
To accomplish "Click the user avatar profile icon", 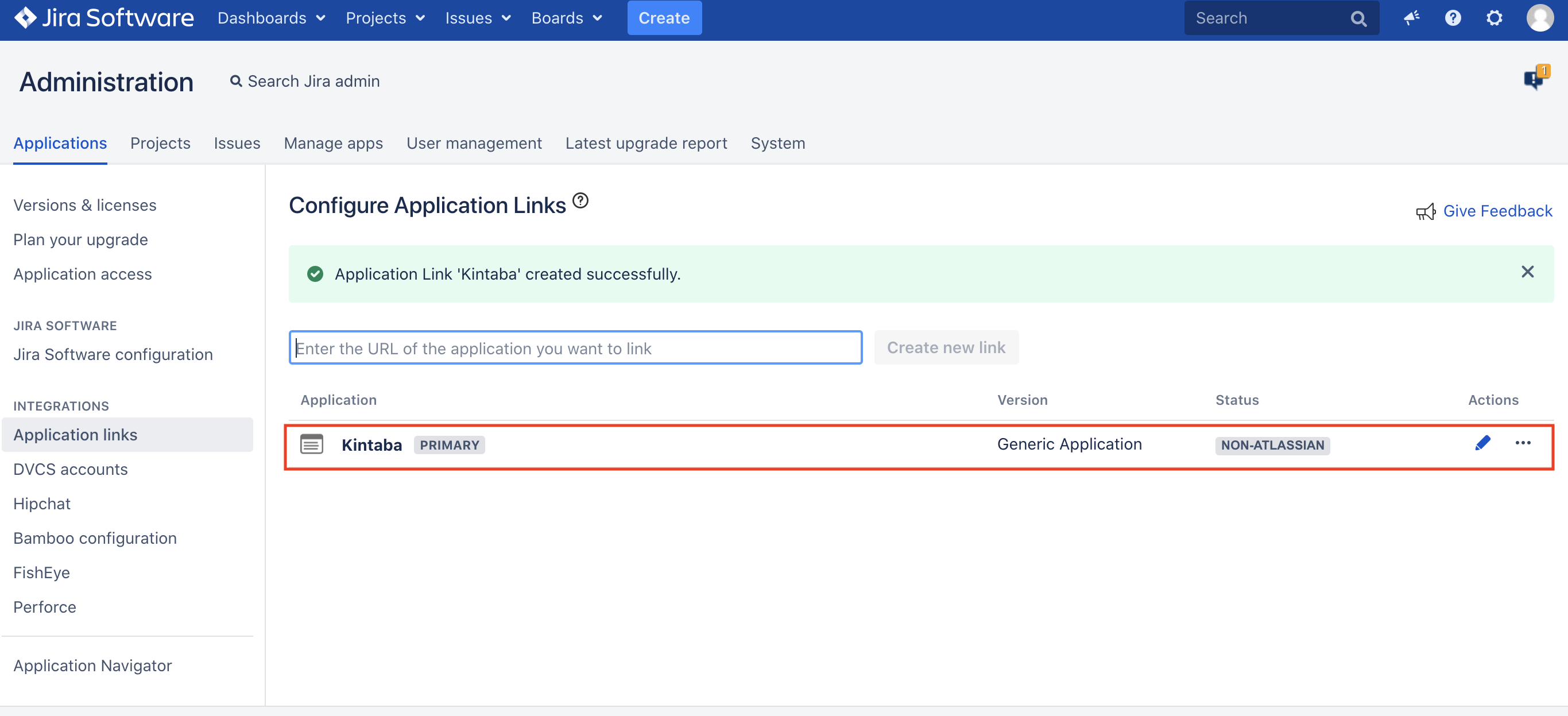I will click(1539, 18).
